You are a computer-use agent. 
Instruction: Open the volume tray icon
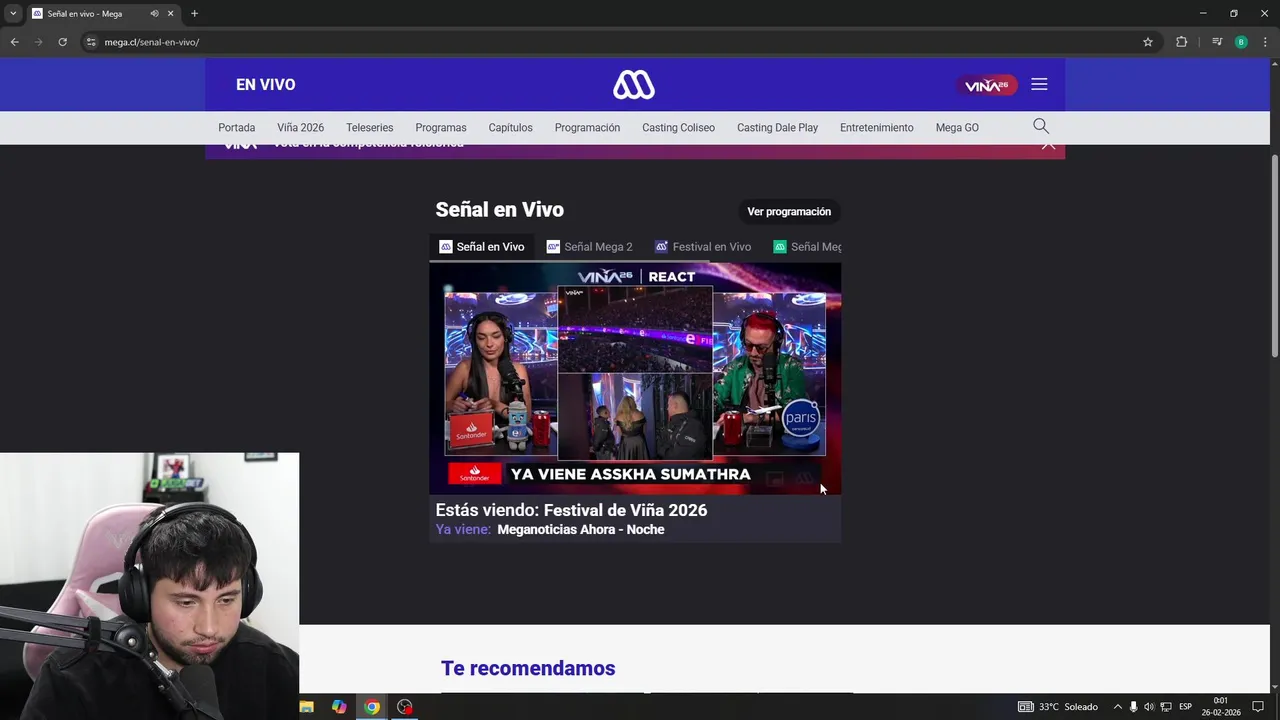(1149, 707)
